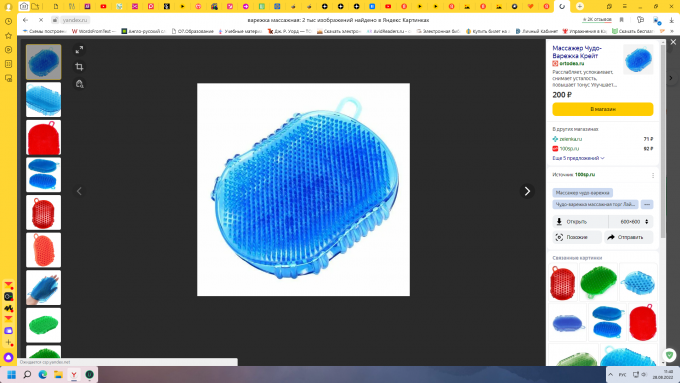The width and height of the screenshot is (680, 383).
Task: Open the zelenka.ru store link
Action: click(x=570, y=139)
